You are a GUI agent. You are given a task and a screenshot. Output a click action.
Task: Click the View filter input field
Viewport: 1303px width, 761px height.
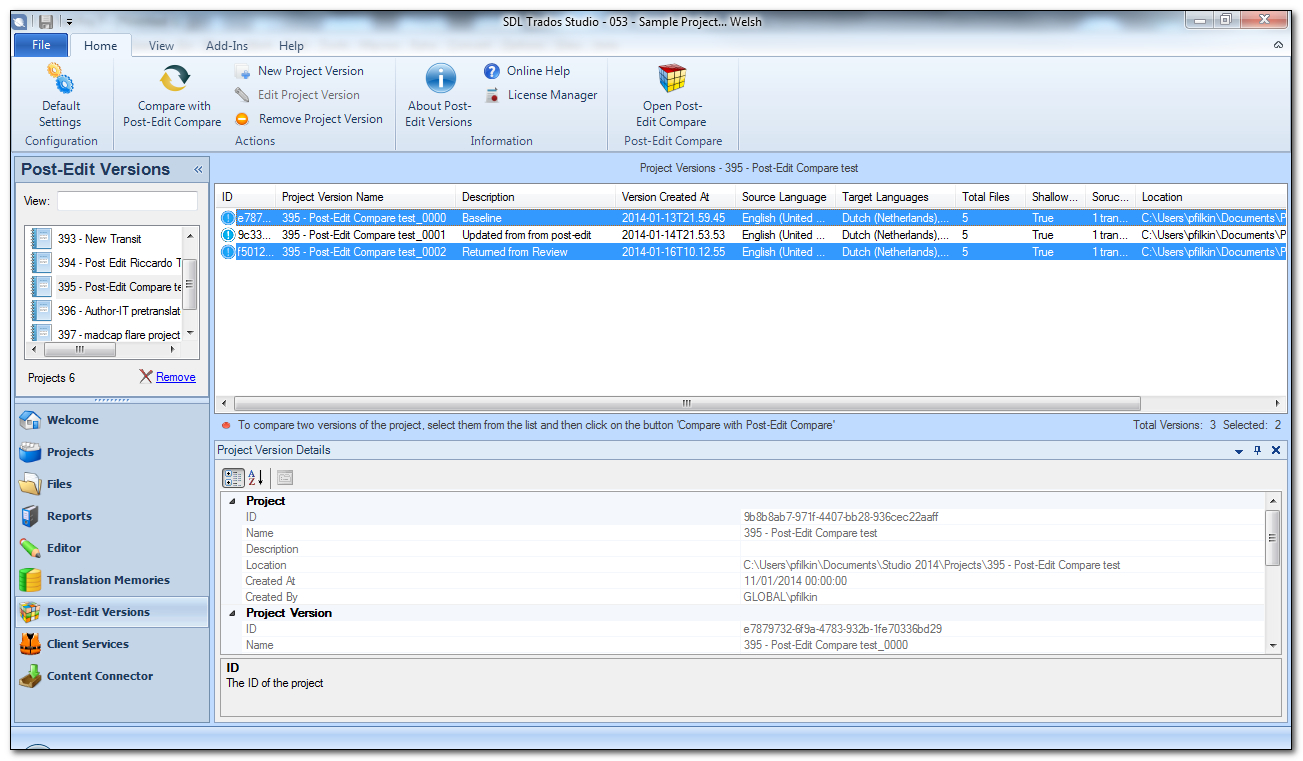coord(127,201)
